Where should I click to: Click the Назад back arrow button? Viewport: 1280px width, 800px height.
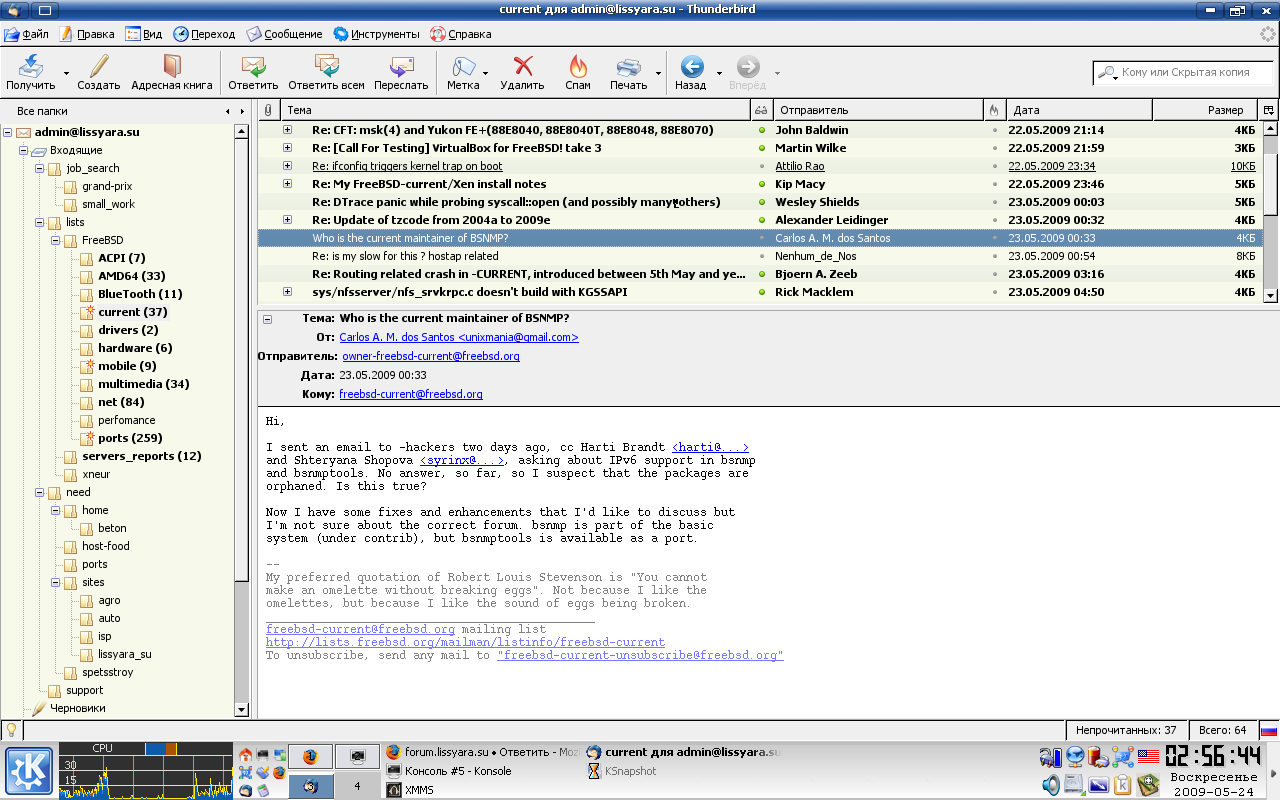coord(691,72)
